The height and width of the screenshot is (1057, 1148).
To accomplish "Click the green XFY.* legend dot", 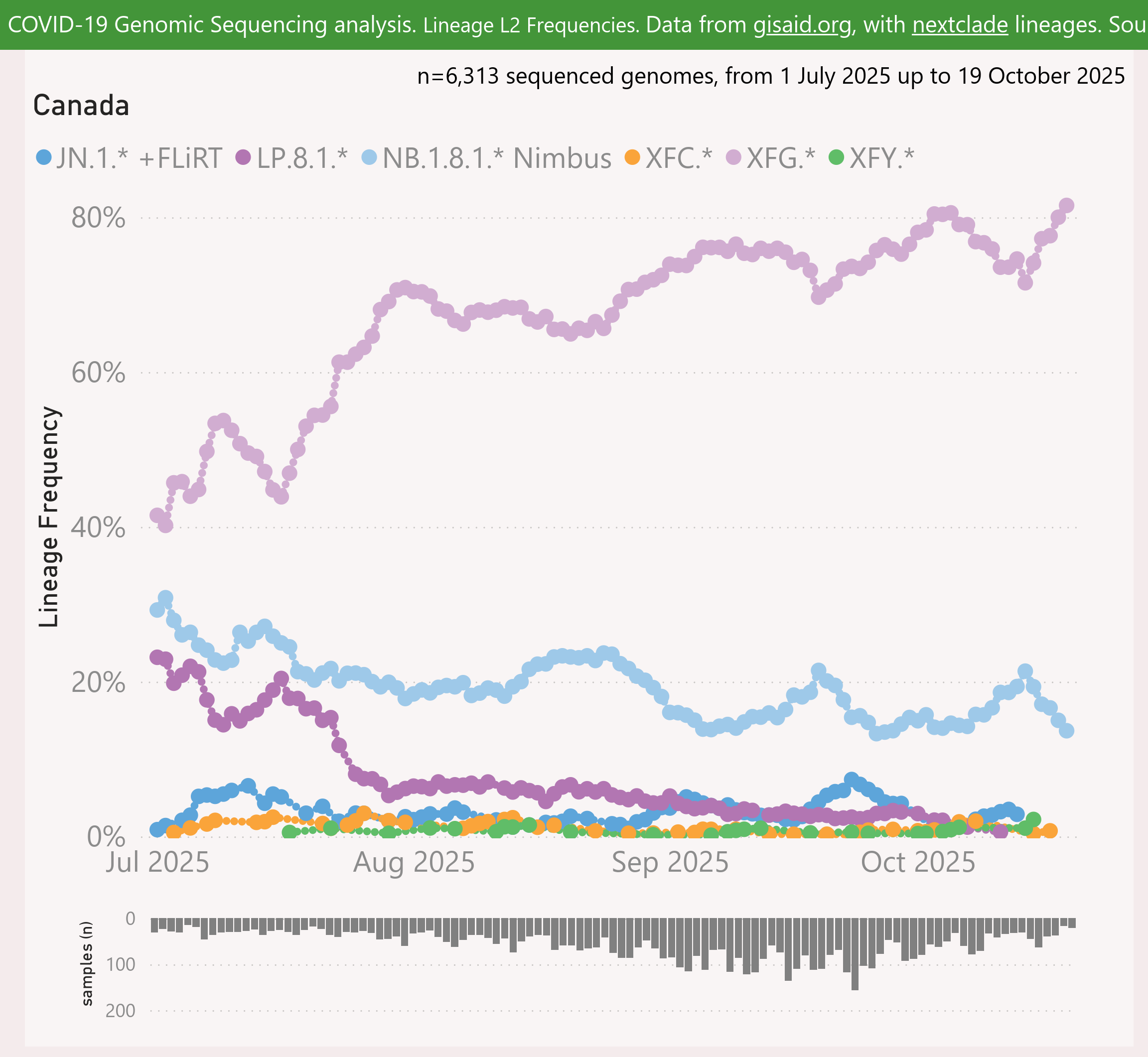I will tap(836, 157).
